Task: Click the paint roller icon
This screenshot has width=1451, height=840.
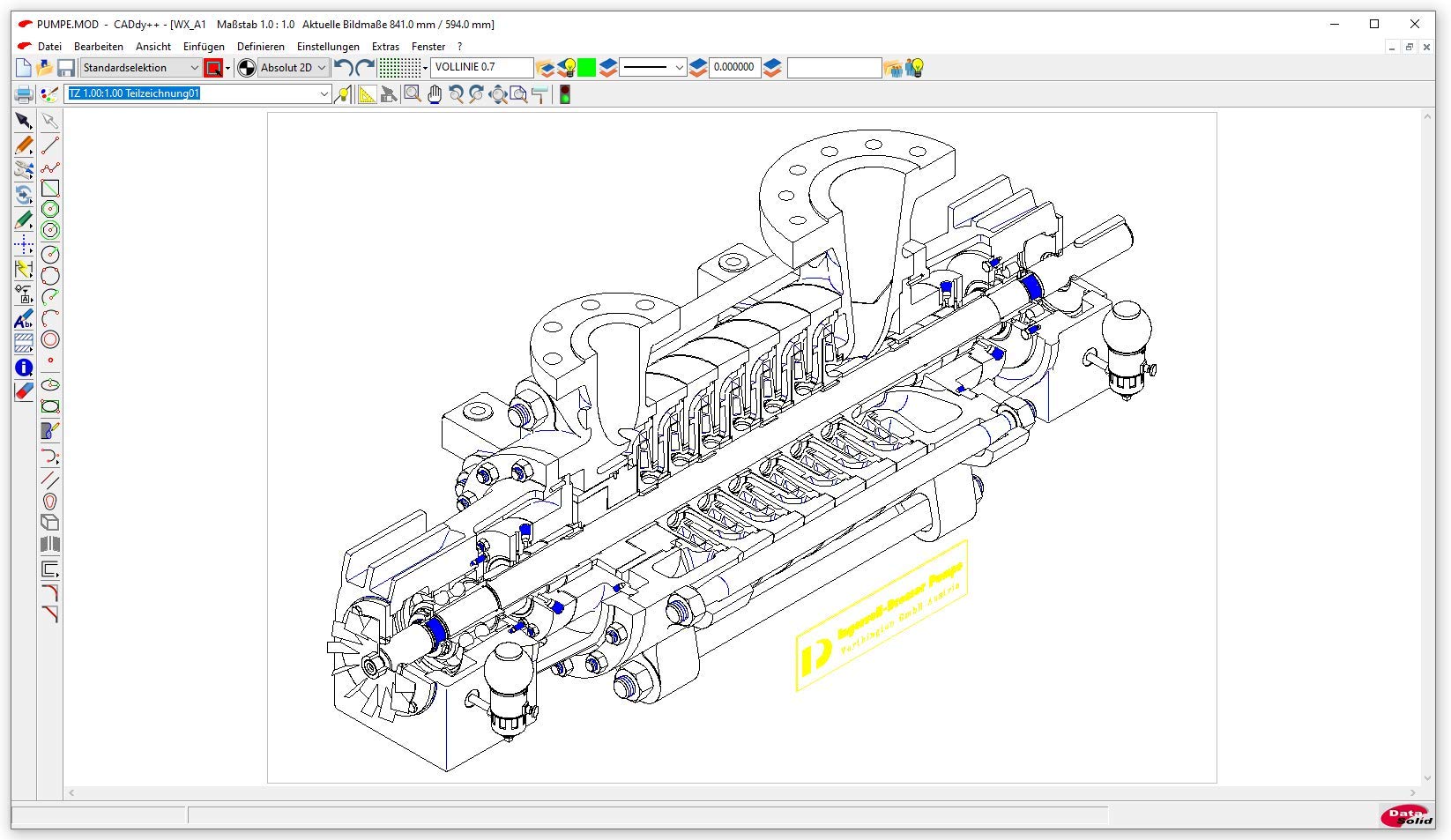Action: point(539,94)
